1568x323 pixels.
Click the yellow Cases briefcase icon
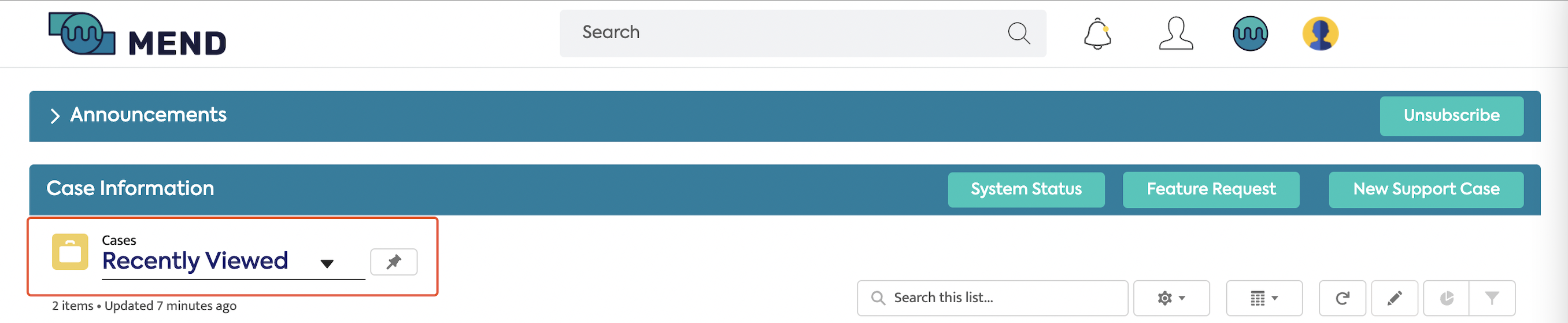click(70, 252)
